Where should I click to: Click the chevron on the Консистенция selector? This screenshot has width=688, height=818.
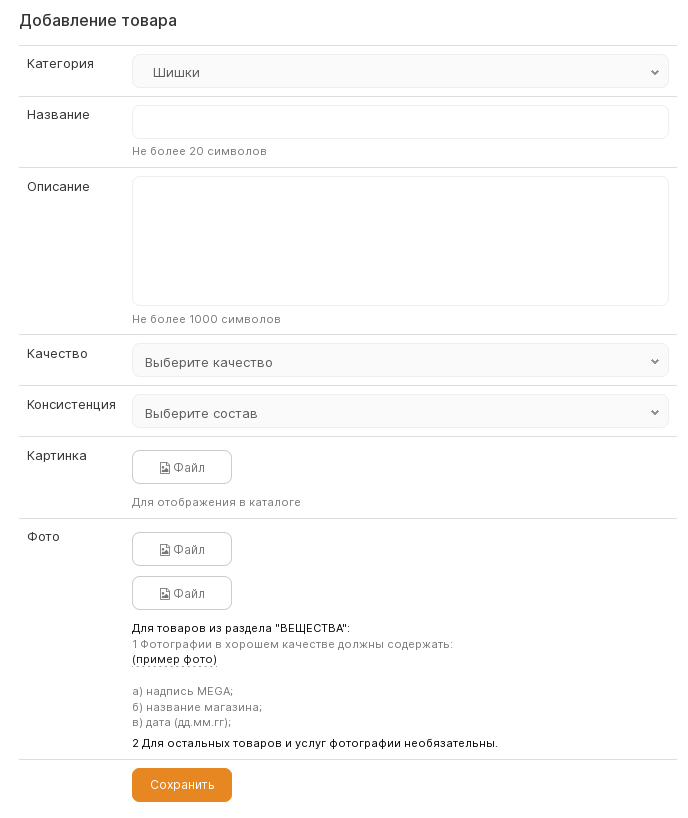pyautogui.click(x=655, y=412)
